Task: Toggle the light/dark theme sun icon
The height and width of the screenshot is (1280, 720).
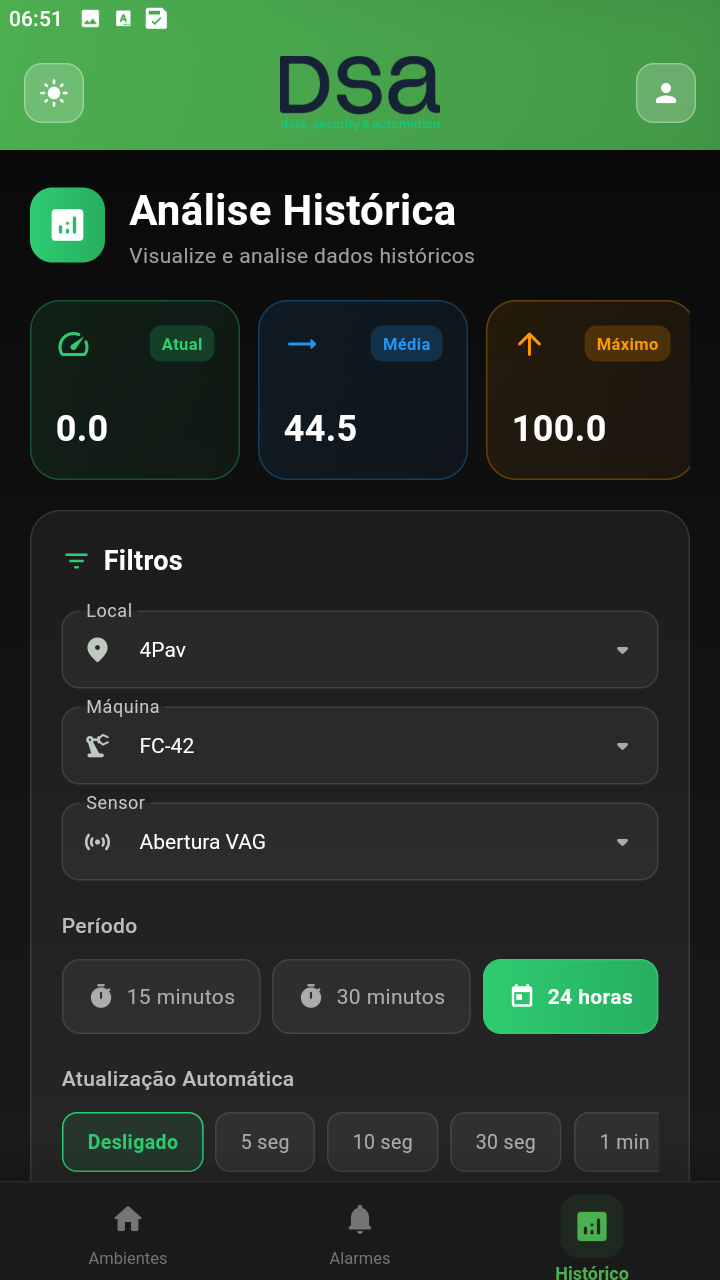Action: [54, 93]
